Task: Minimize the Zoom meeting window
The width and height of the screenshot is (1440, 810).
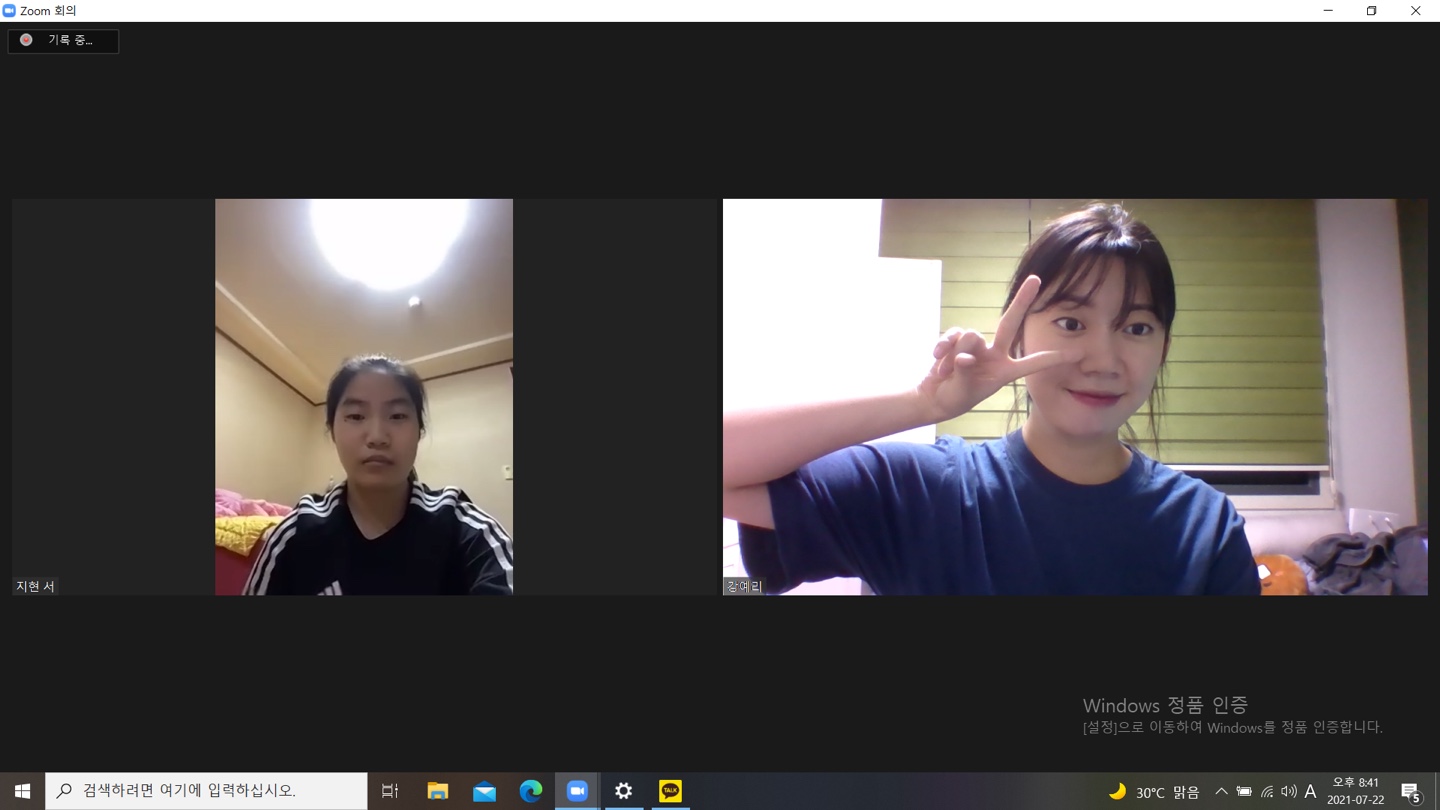Action: coord(1328,11)
